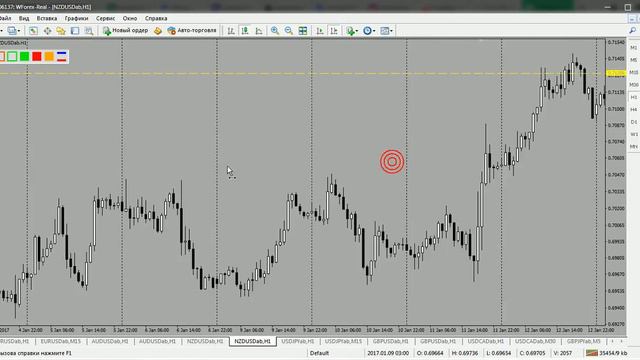Select the W1 timeframe
Image resolution: width=640 pixels, height=360 pixels.
tap(633, 134)
